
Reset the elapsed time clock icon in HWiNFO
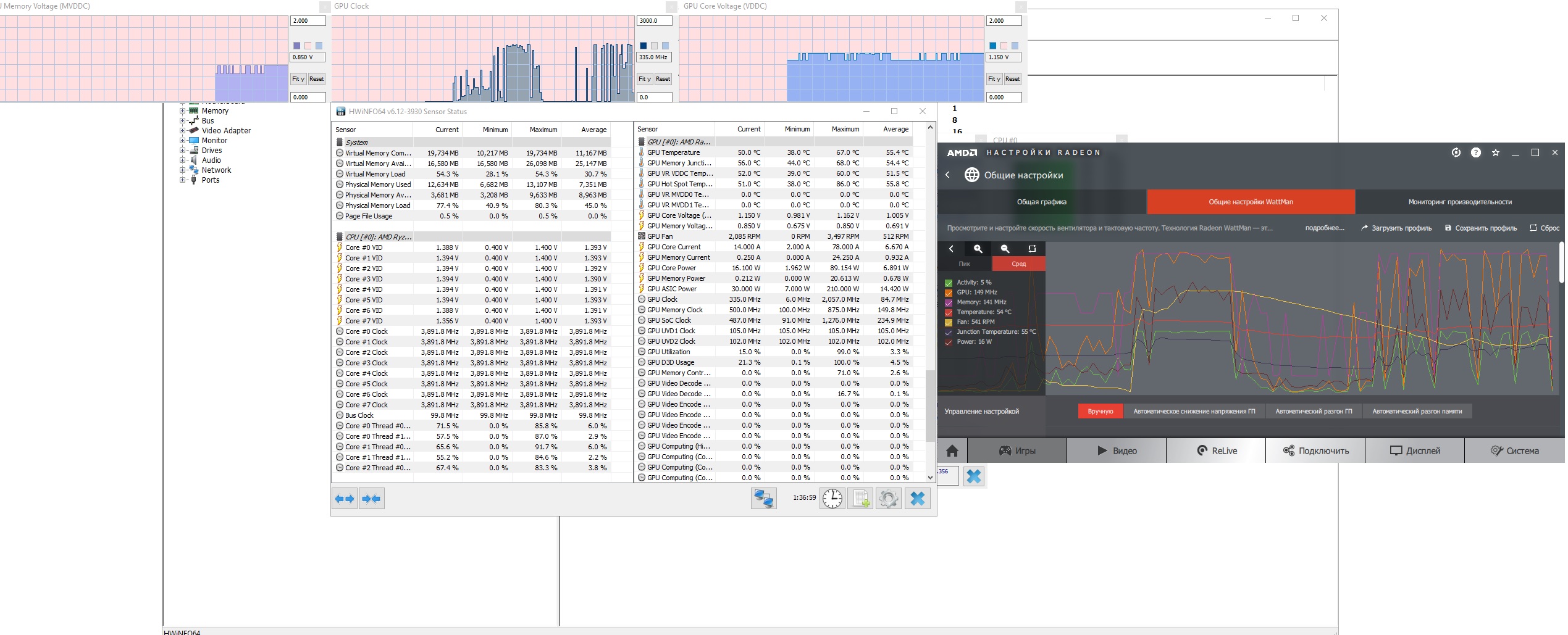832,499
